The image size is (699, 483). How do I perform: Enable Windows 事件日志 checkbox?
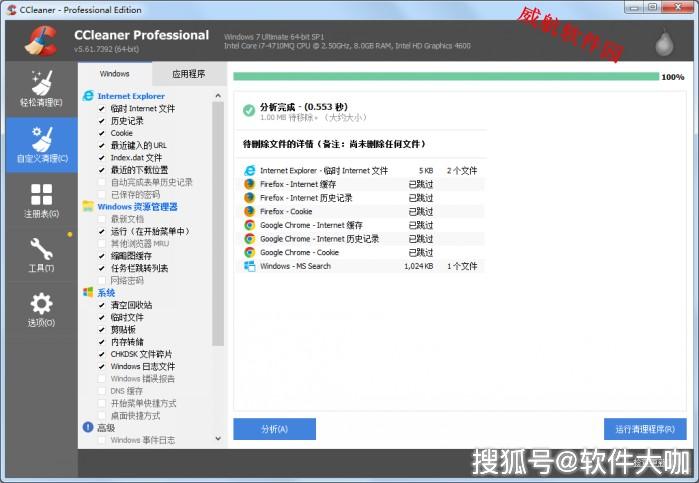click(x=102, y=440)
